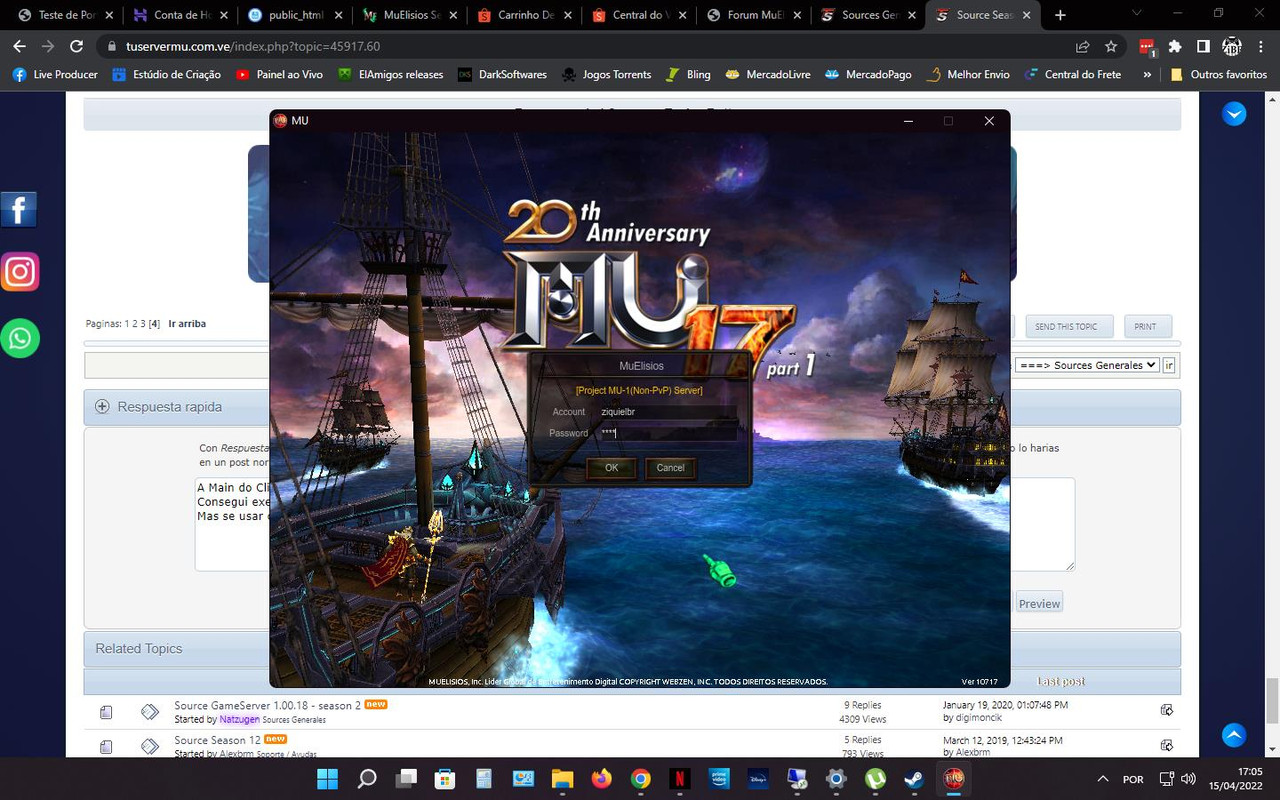
Task: Switch to the public_html tab
Action: [x=296, y=15]
